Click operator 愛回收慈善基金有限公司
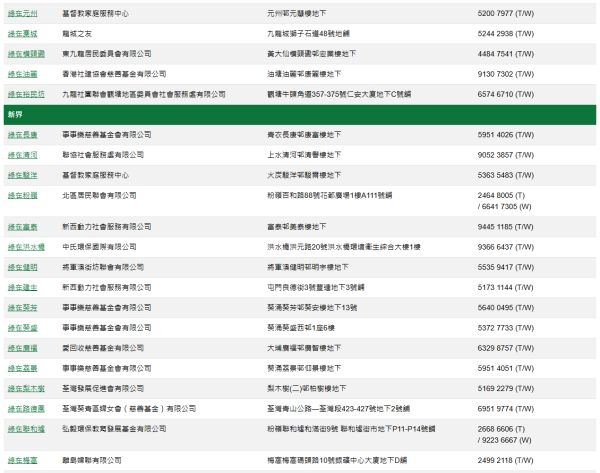The image size is (600, 473). pos(103,348)
